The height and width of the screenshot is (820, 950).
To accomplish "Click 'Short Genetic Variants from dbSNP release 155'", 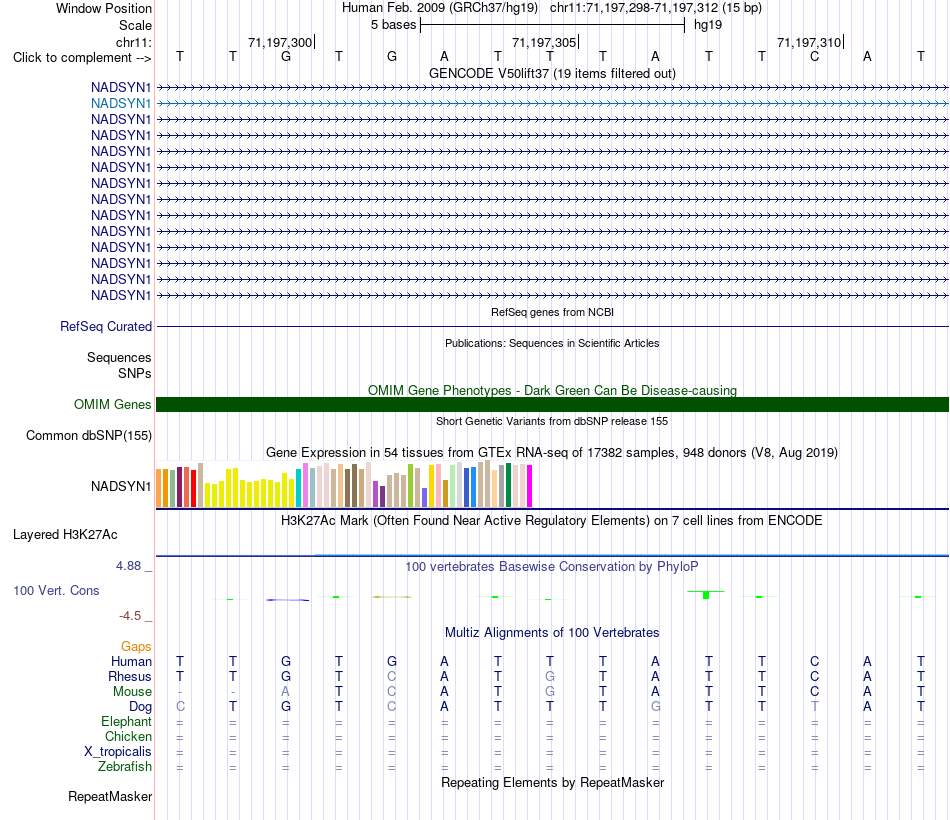I will (x=552, y=421).
